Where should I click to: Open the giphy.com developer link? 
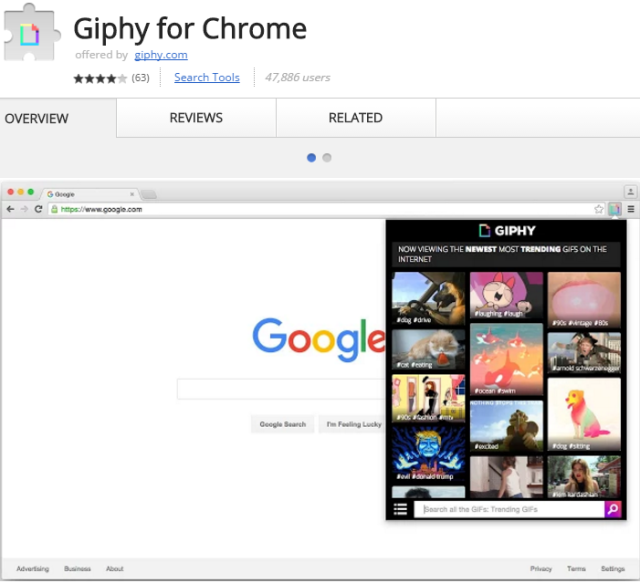pos(161,55)
